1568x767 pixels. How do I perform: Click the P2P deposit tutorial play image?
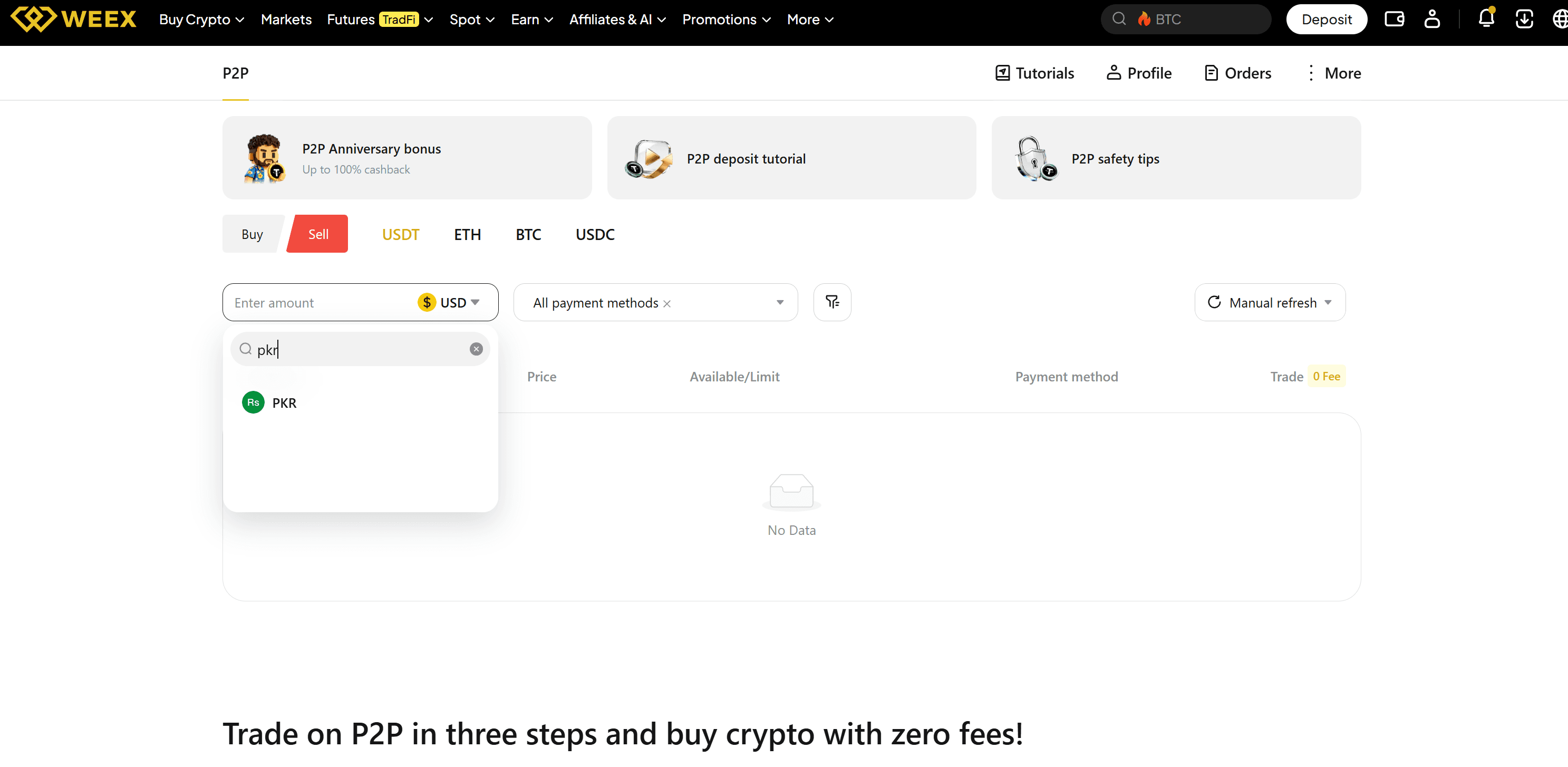(649, 159)
